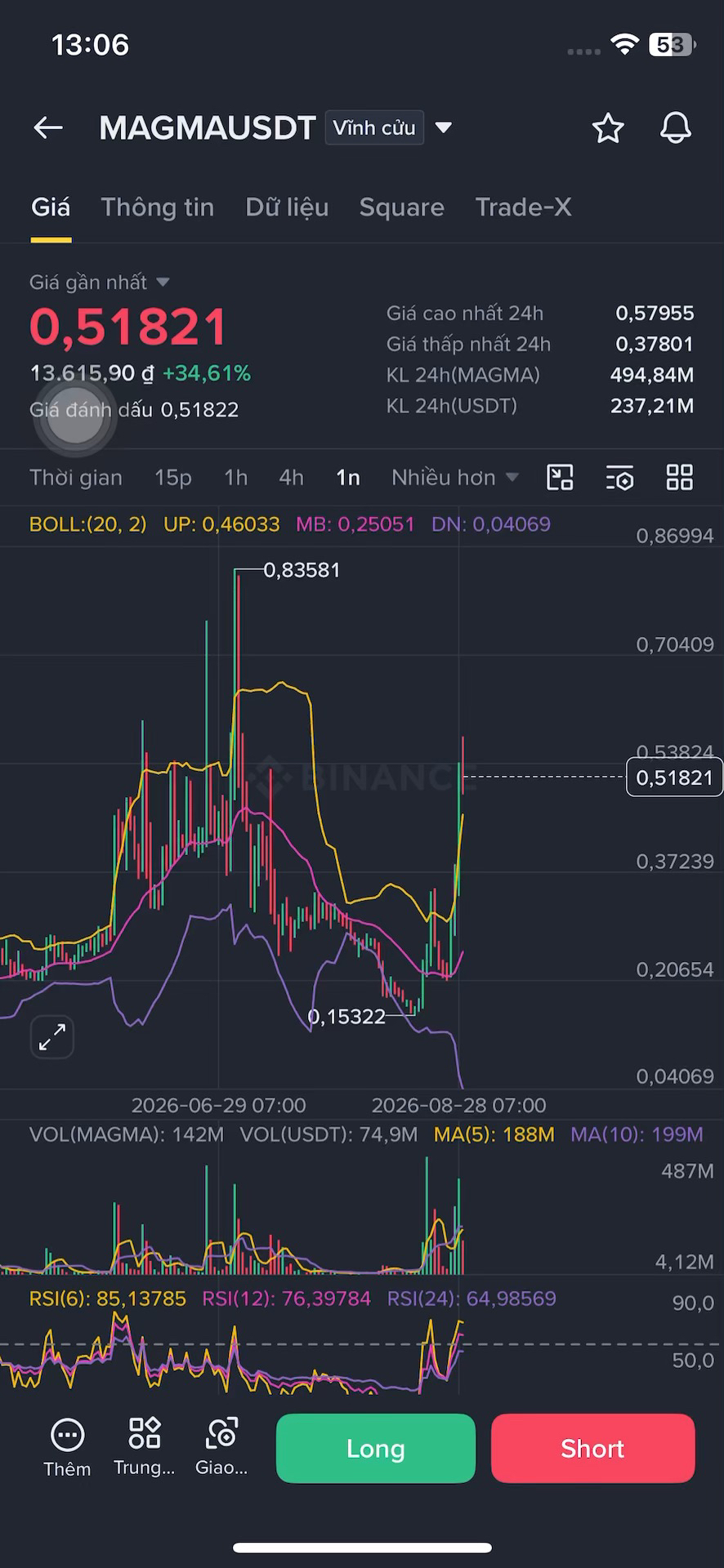
Task: Select the 15p timeframe
Action: pyautogui.click(x=173, y=478)
